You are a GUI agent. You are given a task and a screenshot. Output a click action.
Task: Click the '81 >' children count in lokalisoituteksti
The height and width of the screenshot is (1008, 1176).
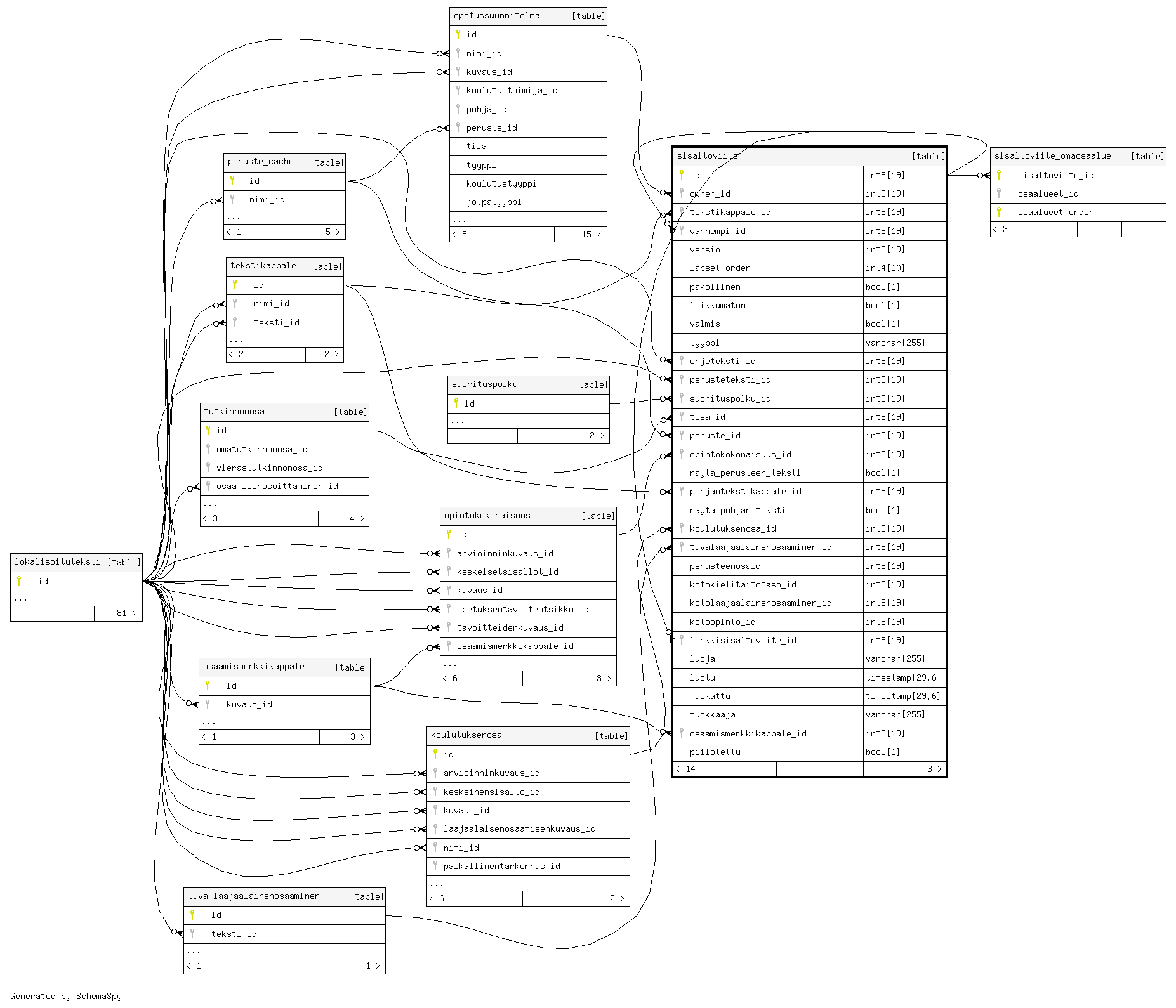[x=126, y=613]
